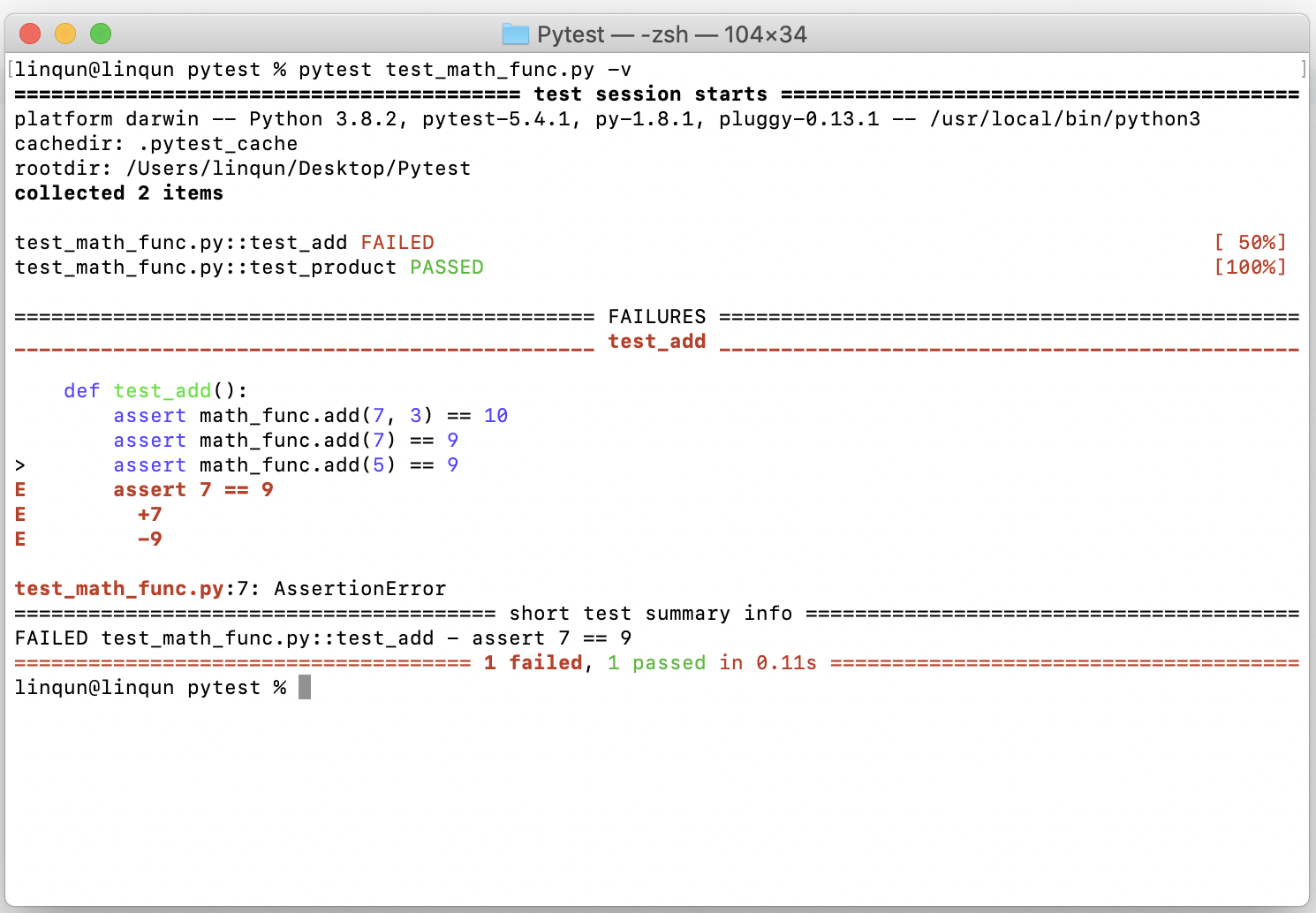Click the collected 2 items line
Image resolution: width=1316 pixels, height=913 pixels.
click(x=118, y=192)
